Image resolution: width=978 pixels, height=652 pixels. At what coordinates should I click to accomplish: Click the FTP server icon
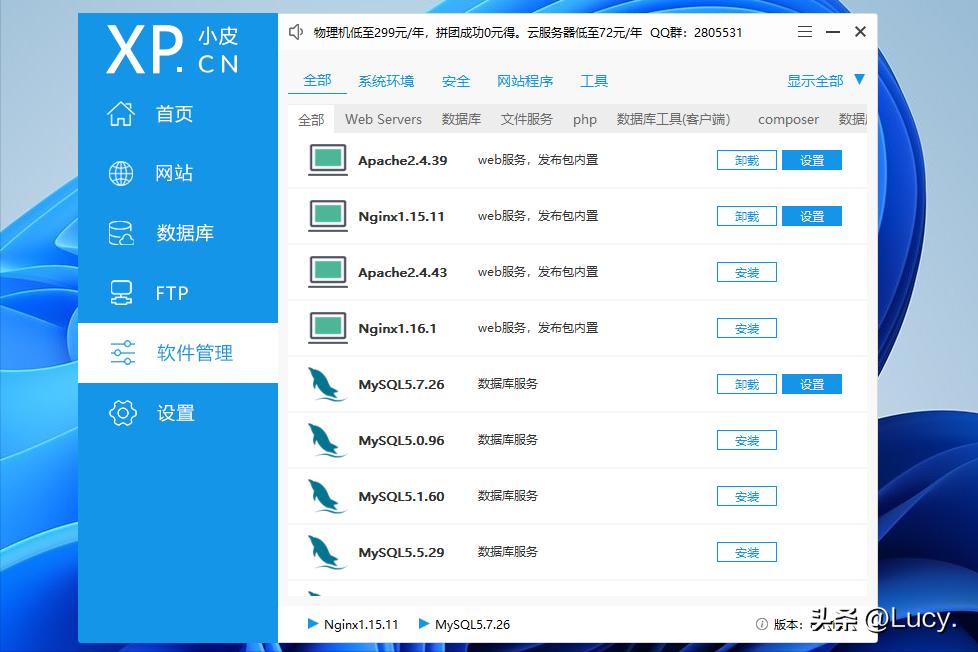pos(121,293)
